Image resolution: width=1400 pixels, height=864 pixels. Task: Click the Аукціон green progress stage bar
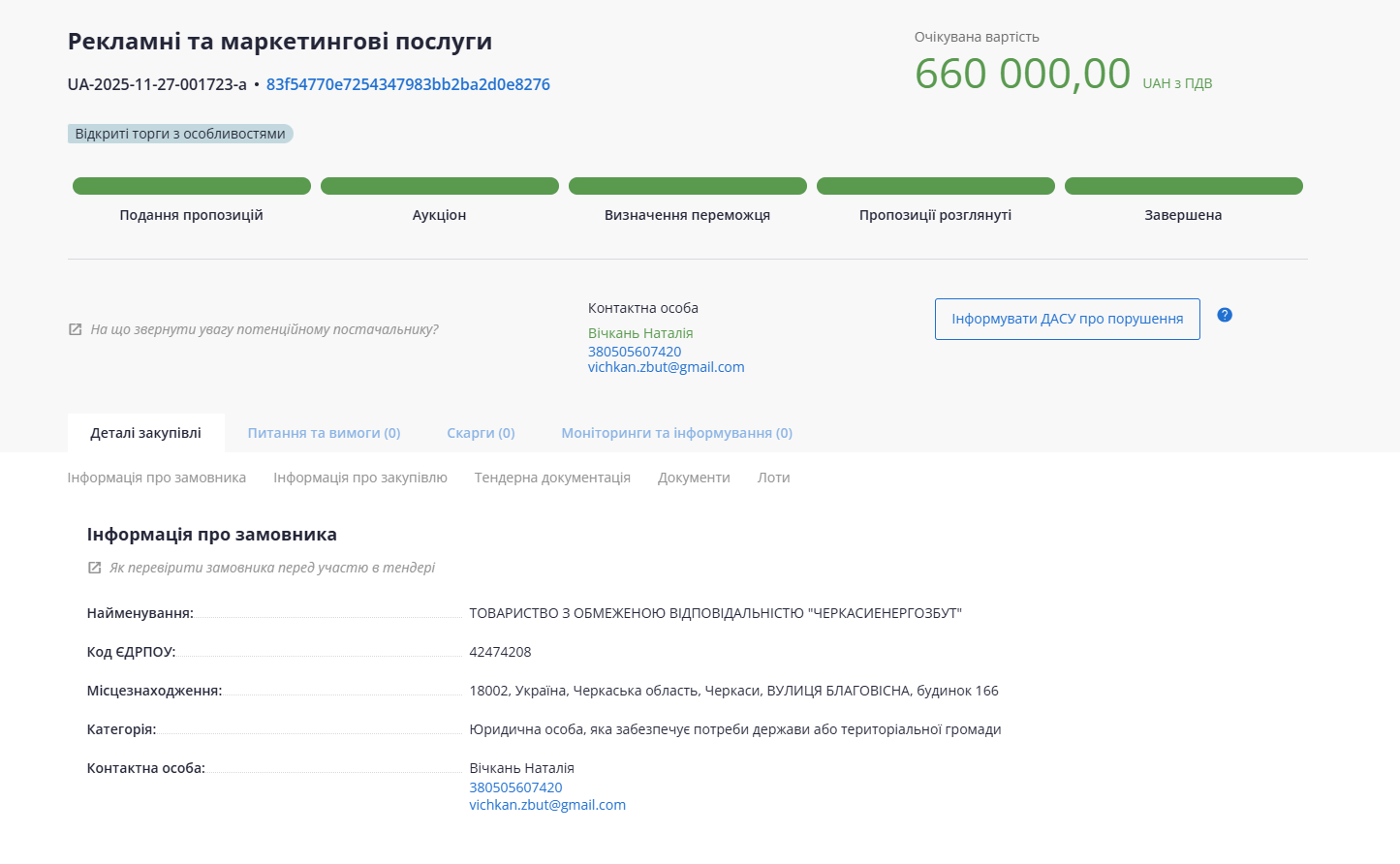click(440, 186)
